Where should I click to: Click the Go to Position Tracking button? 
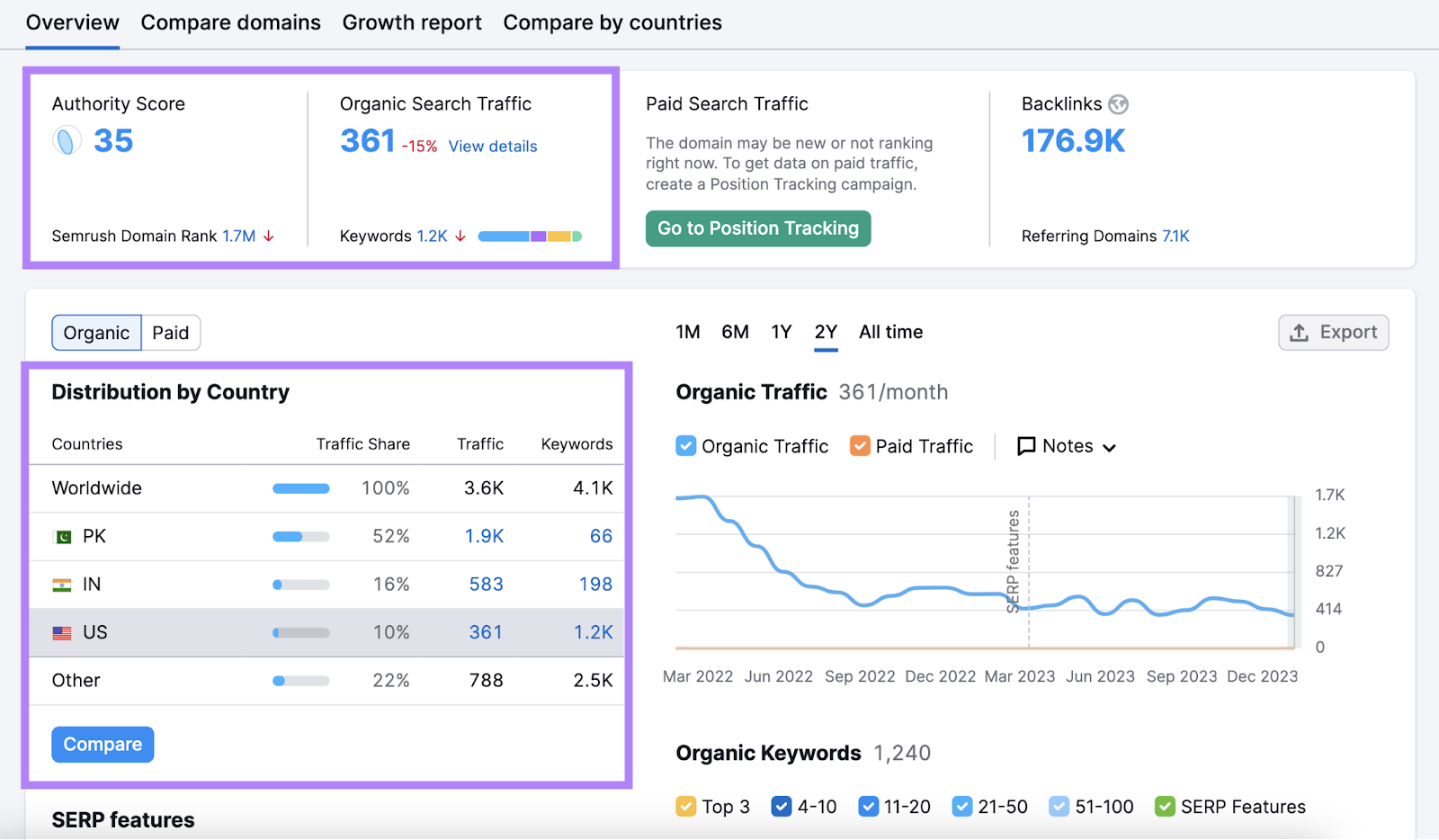757,228
